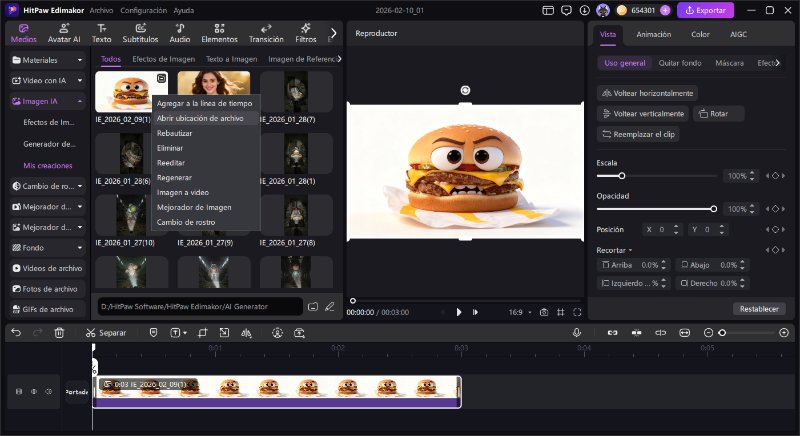Switch to the Animación tab
800x436 pixels.
(x=653, y=34)
